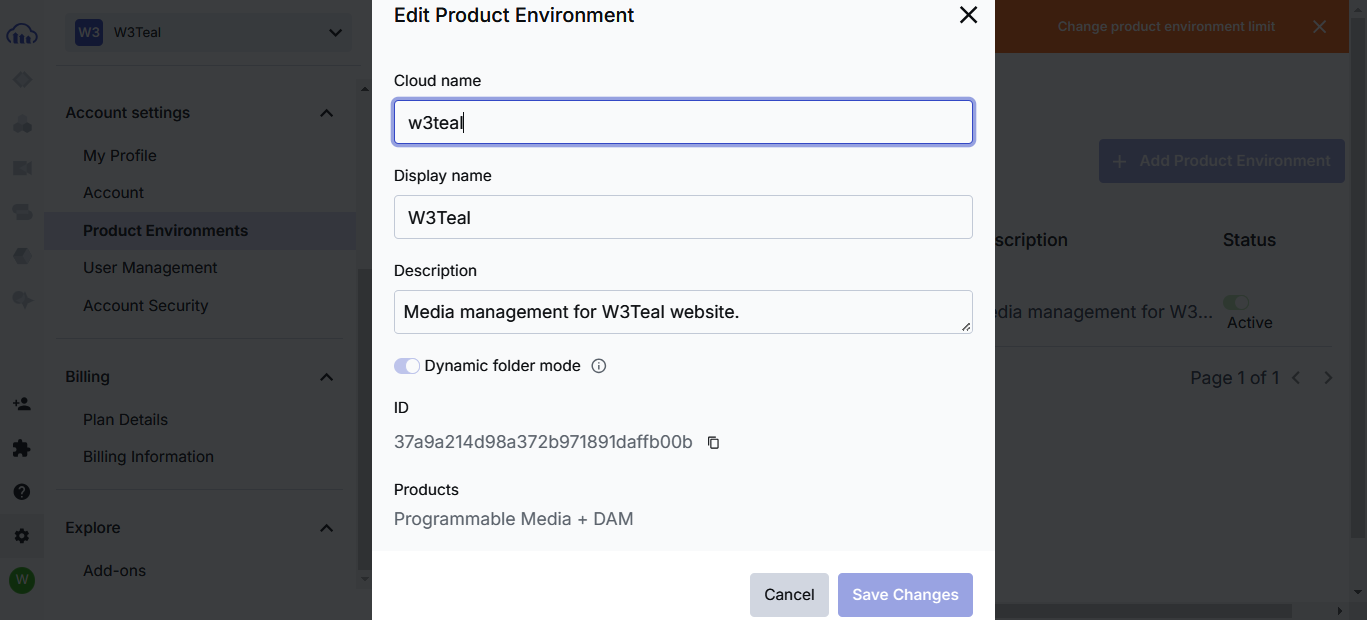
Task: Click the sidebar vertical scrollbar
Action: click(364, 420)
